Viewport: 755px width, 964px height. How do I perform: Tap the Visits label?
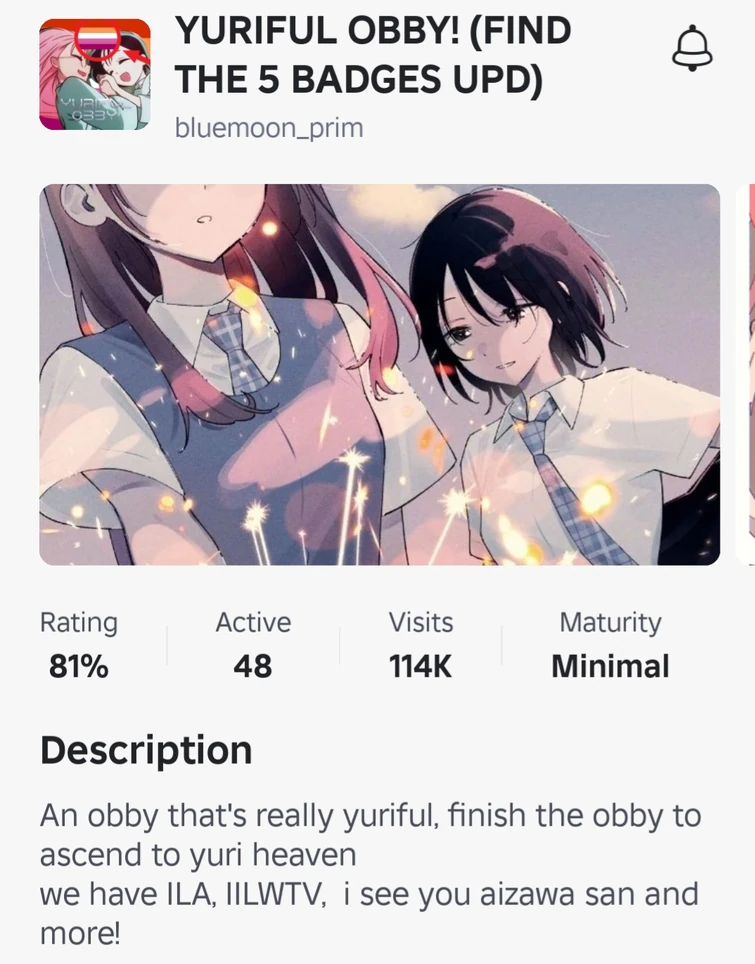tap(421, 622)
